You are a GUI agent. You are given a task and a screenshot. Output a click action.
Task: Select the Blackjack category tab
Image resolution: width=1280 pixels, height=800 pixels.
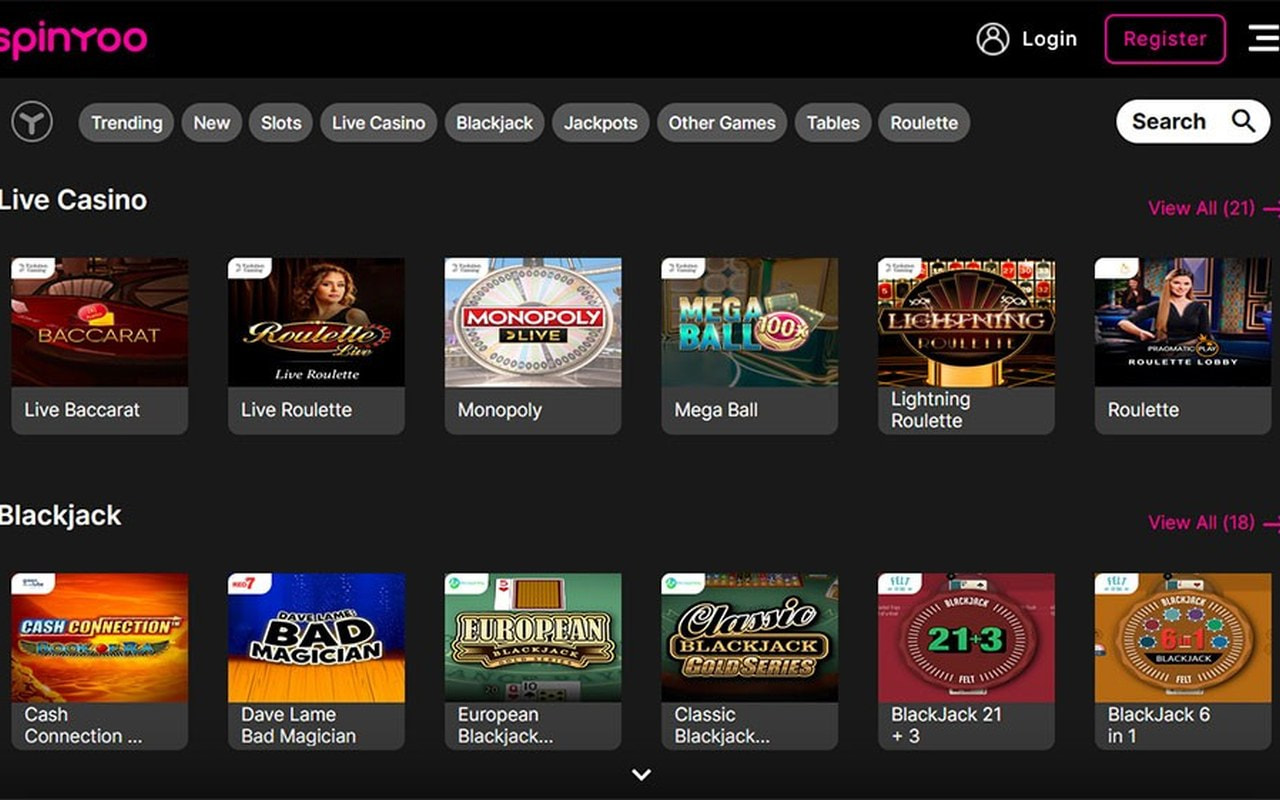pos(494,123)
